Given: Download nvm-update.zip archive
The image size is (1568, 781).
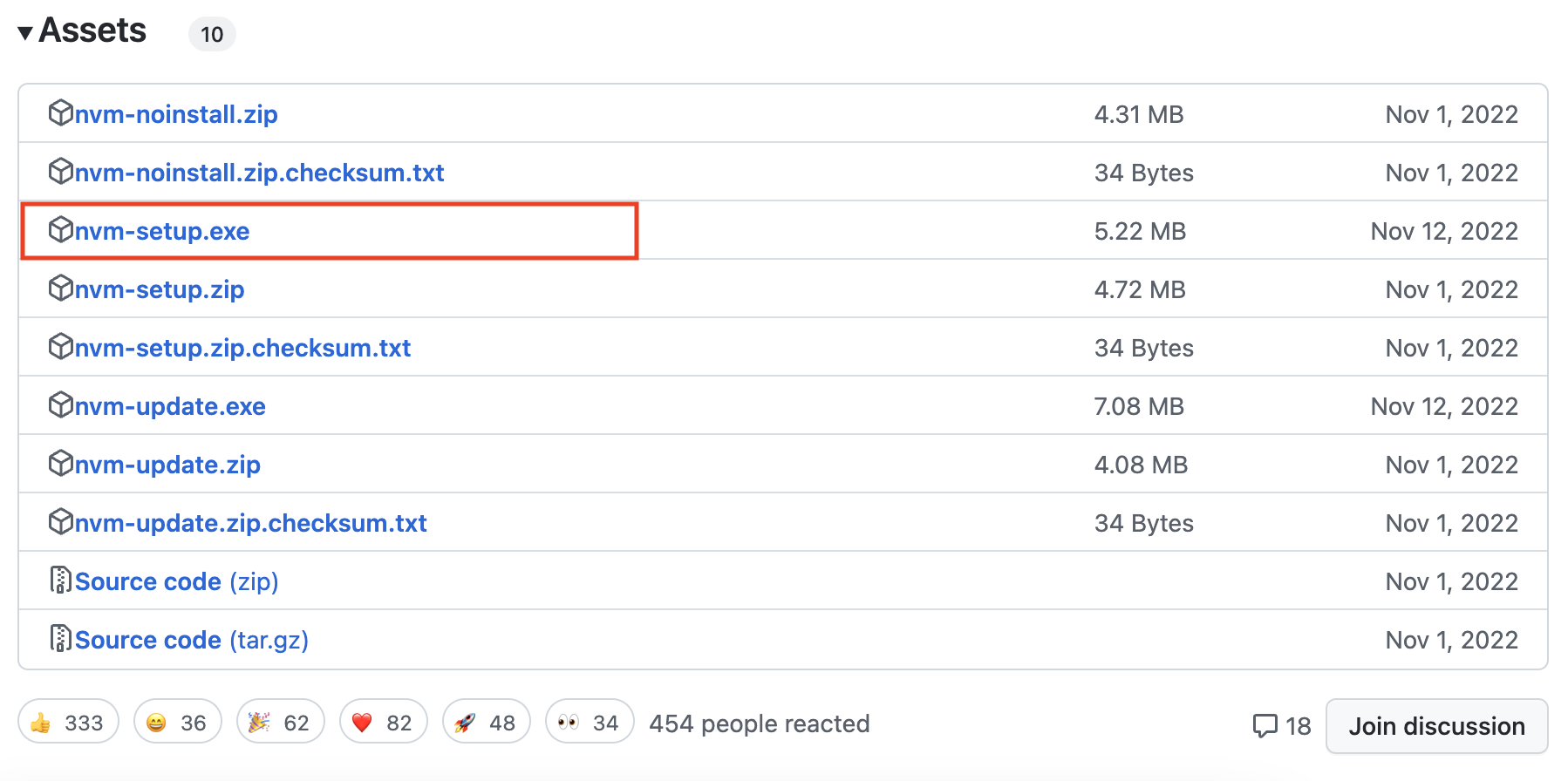Looking at the screenshot, I should [x=167, y=465].
